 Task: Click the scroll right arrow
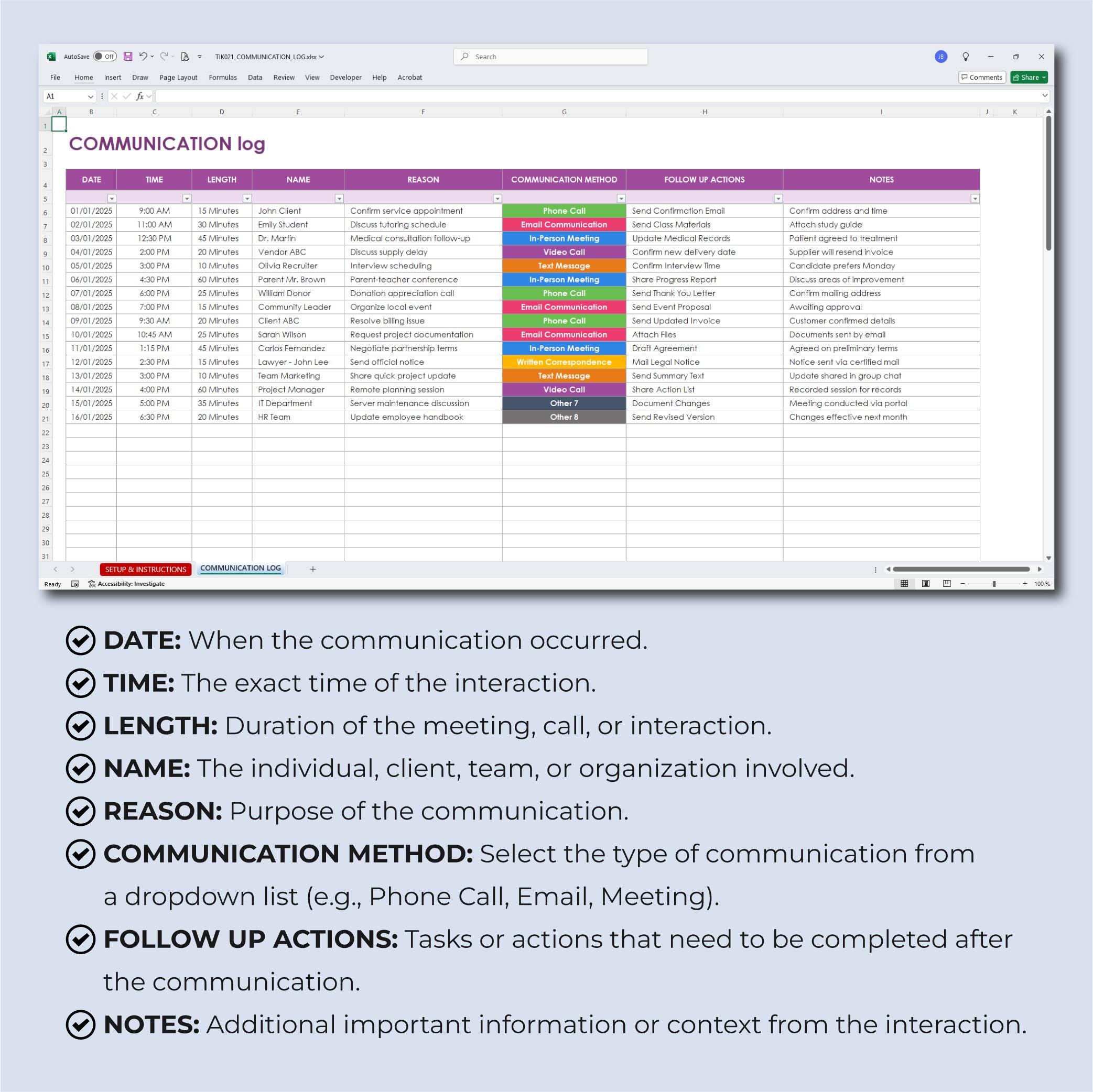(1040, 570)
